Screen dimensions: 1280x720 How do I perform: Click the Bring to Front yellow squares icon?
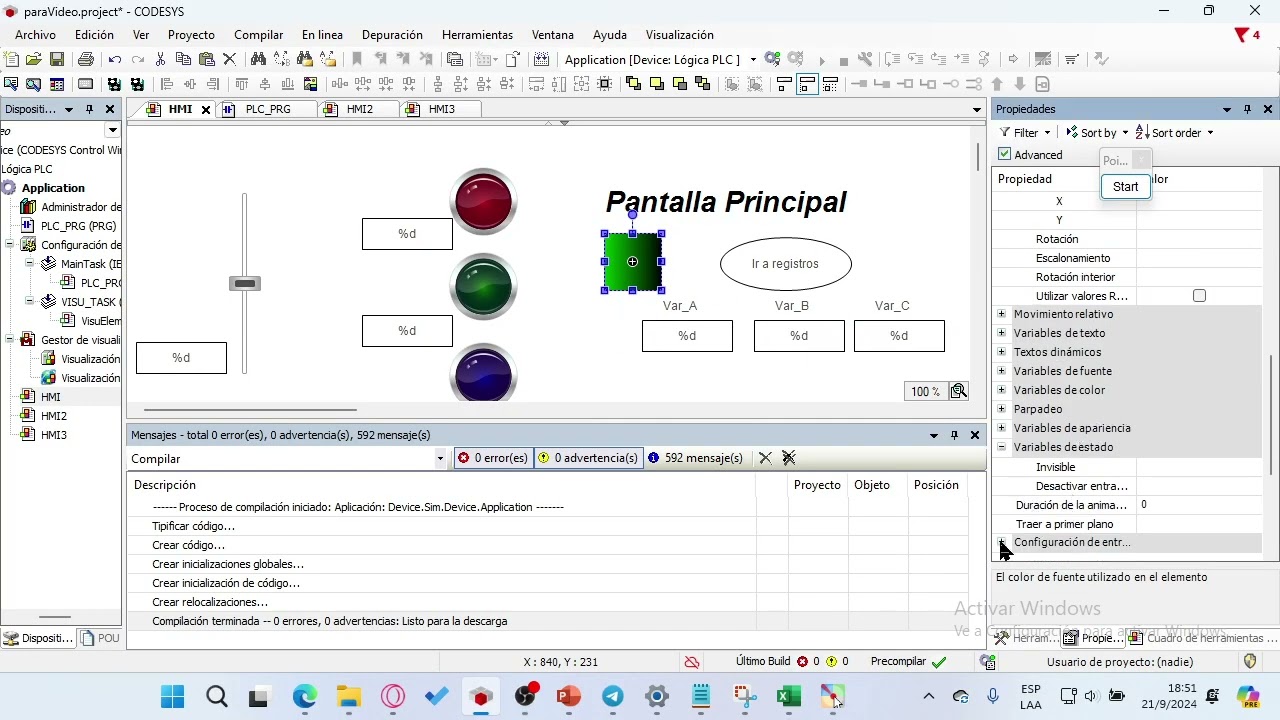coord(633,85)
